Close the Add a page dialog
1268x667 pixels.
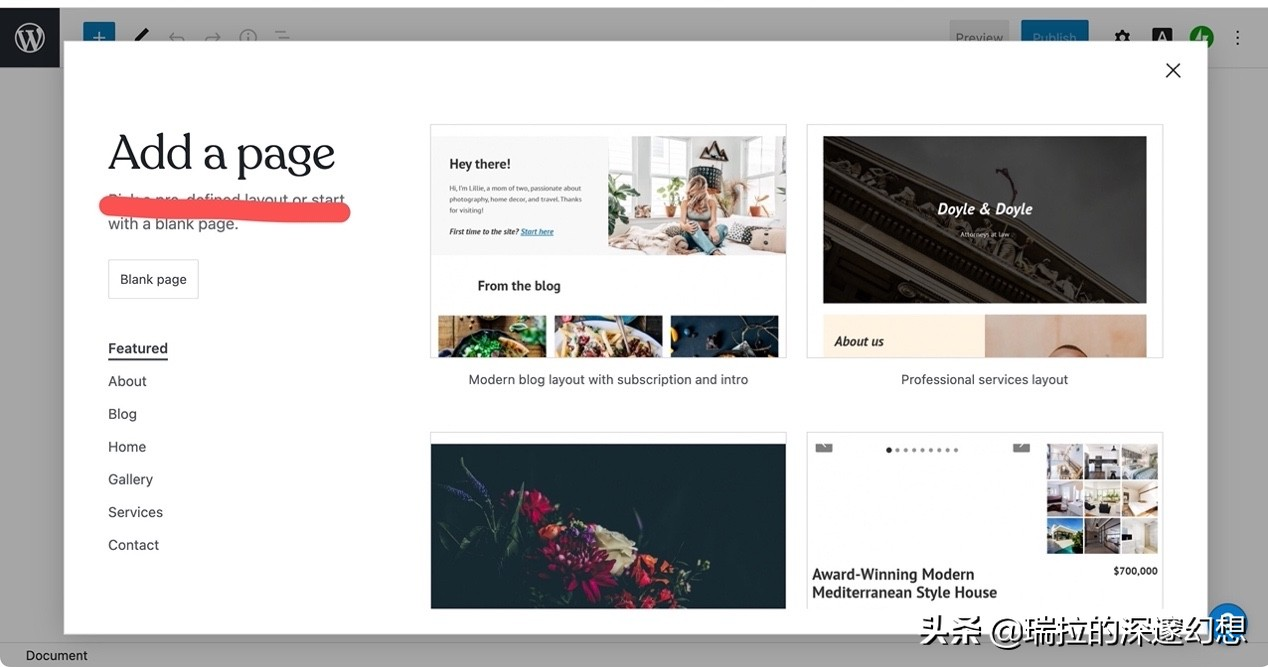(x=1173, y=70)
